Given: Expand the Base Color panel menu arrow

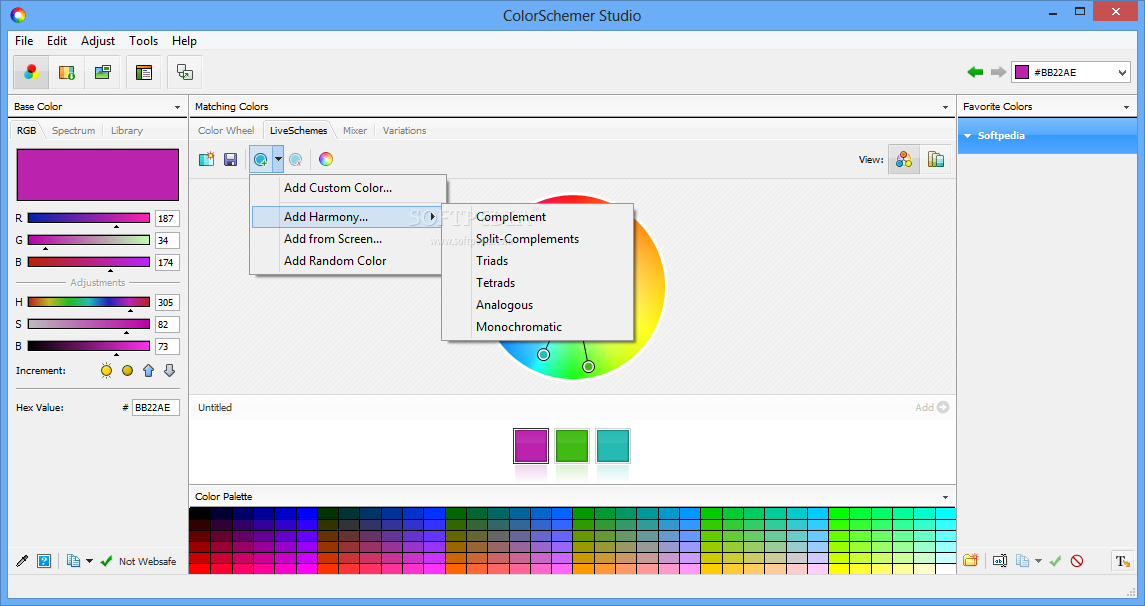Looking at the screenshot, I should coord(177,107).
